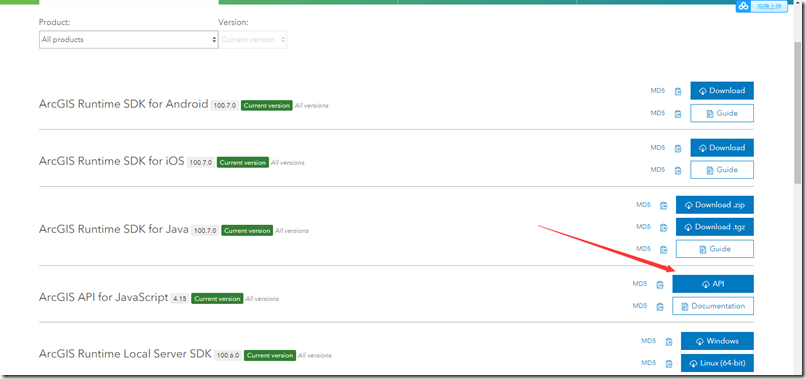Click the 4.15 version number label
The image size is (806, 379).
click(x=180, y=299)
